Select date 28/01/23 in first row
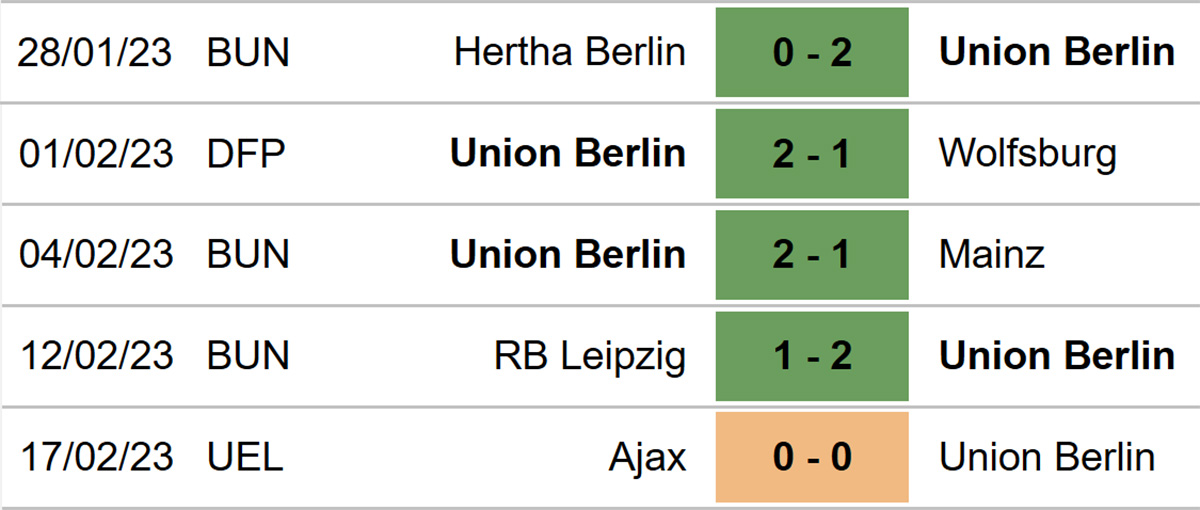Viewport: 1200px width, 510px height. click(96, 52)
